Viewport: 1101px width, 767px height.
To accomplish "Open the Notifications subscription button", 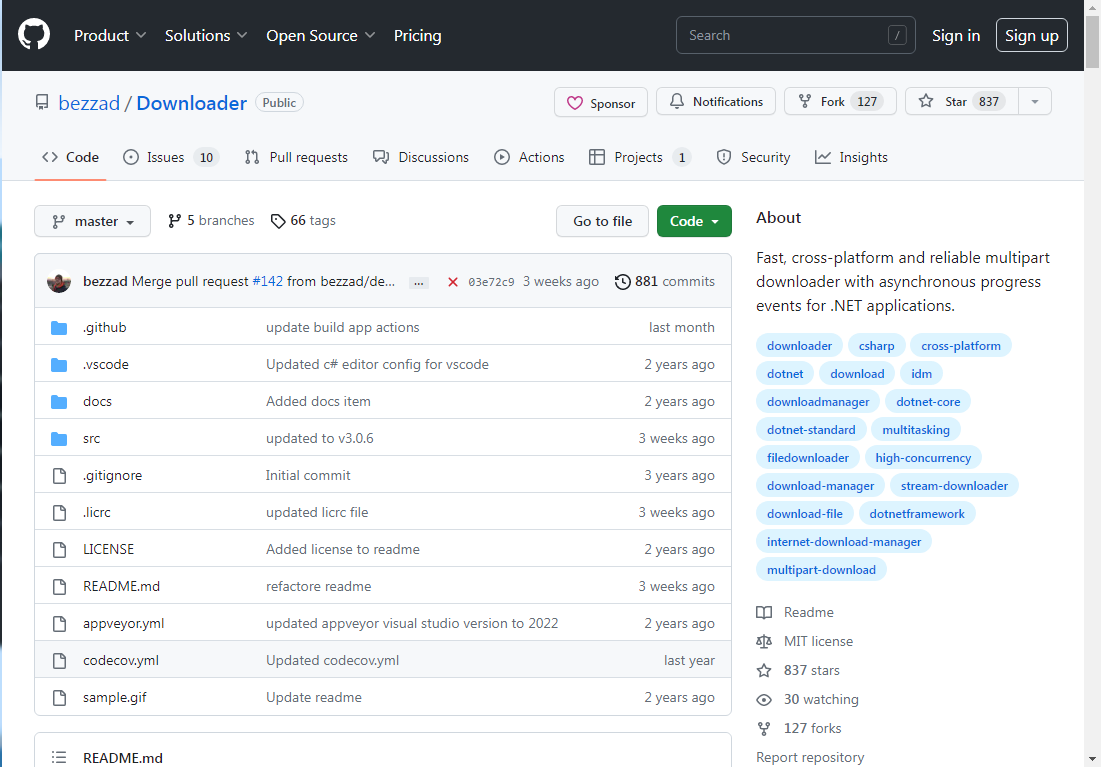I will [716, 102].
